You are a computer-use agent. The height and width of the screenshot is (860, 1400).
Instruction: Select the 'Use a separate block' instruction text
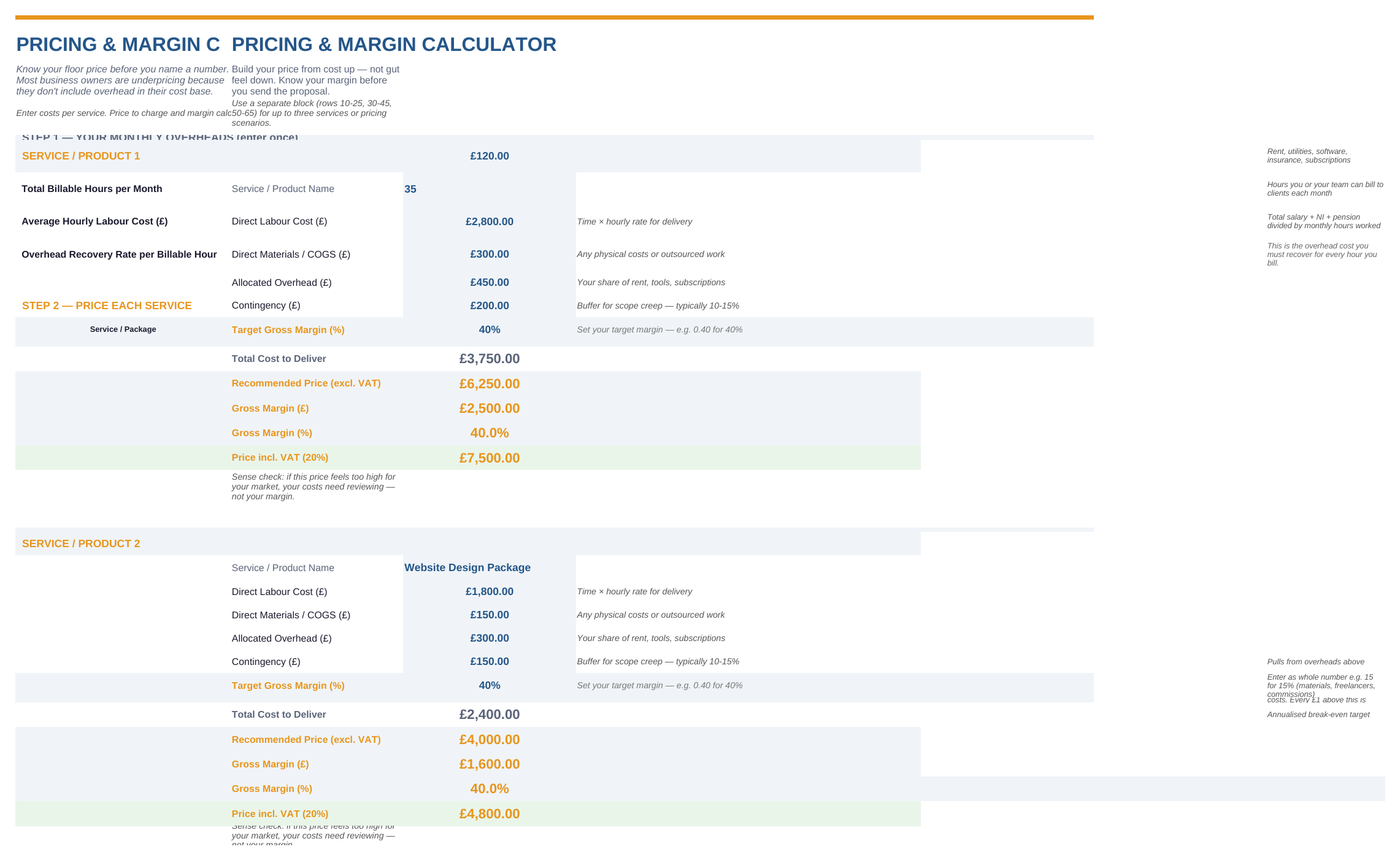[x=312, y=113]
